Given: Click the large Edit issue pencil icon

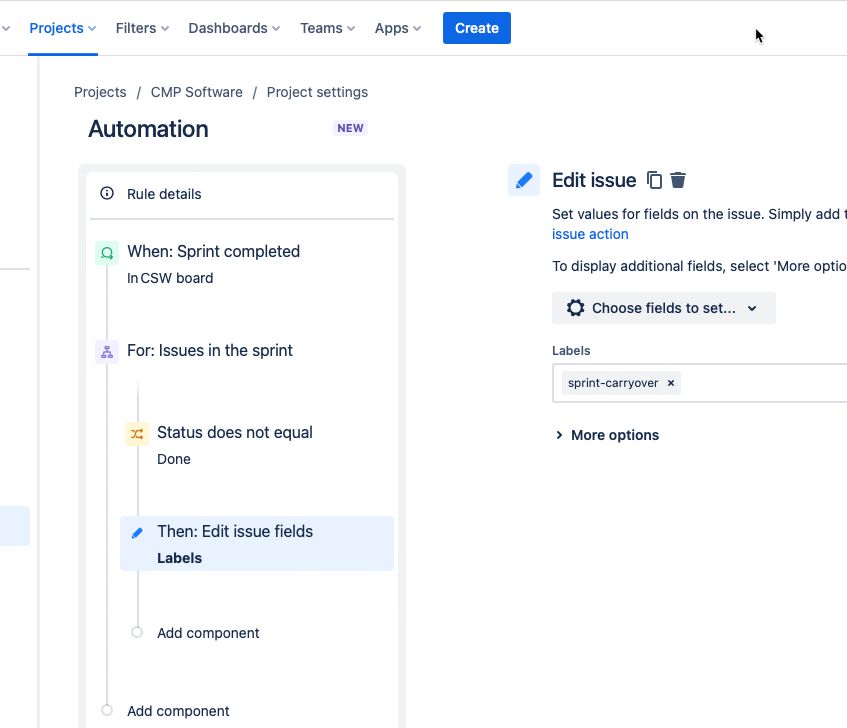Looking at the screenshot, I should [x=523, y=180].
